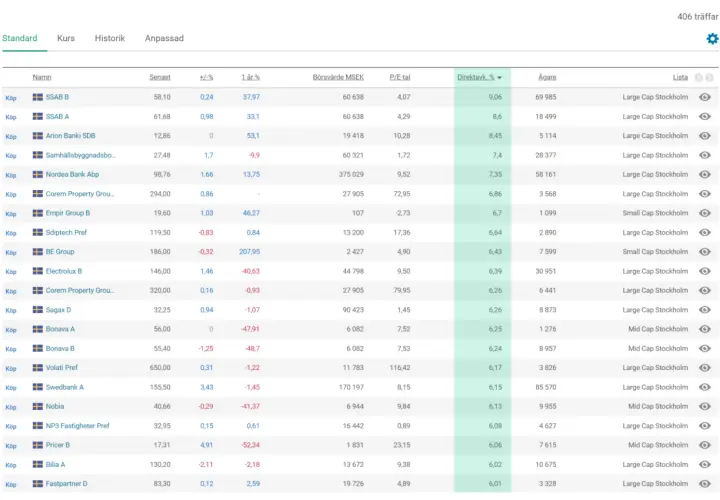Viewport: 720px width, 500px height.
Task: Click eye icon in Bonava A row
Action: pos(705,329)
